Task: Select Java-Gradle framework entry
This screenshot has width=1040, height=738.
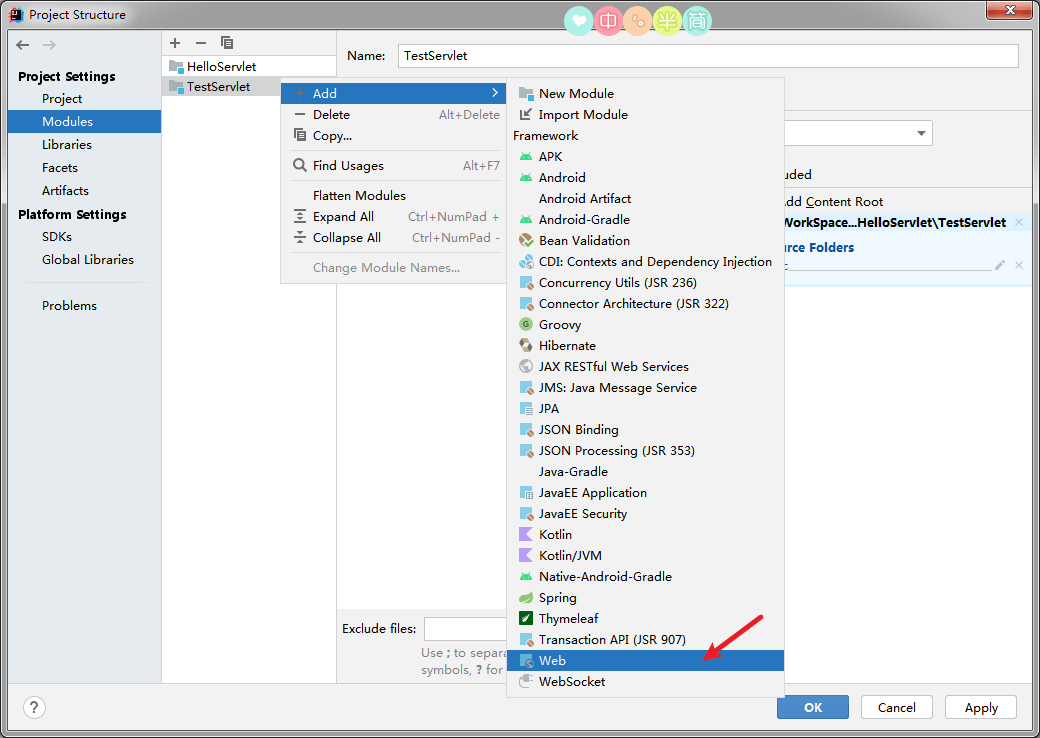Action: [x=645, y=471]
